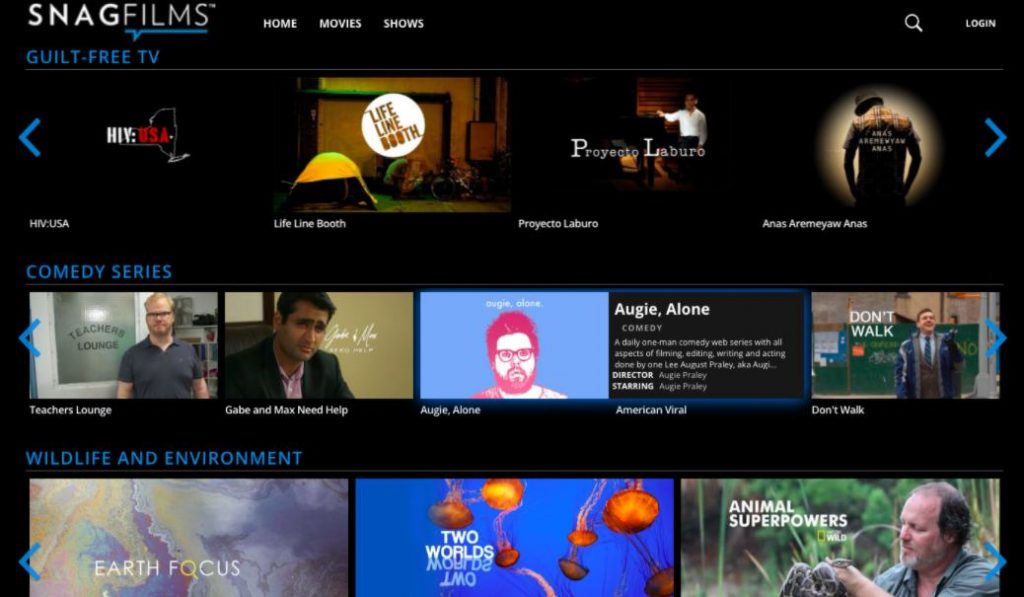Click the COMEDY genre label in info panel
The image size is (1024, 597).
pos(642,328)
